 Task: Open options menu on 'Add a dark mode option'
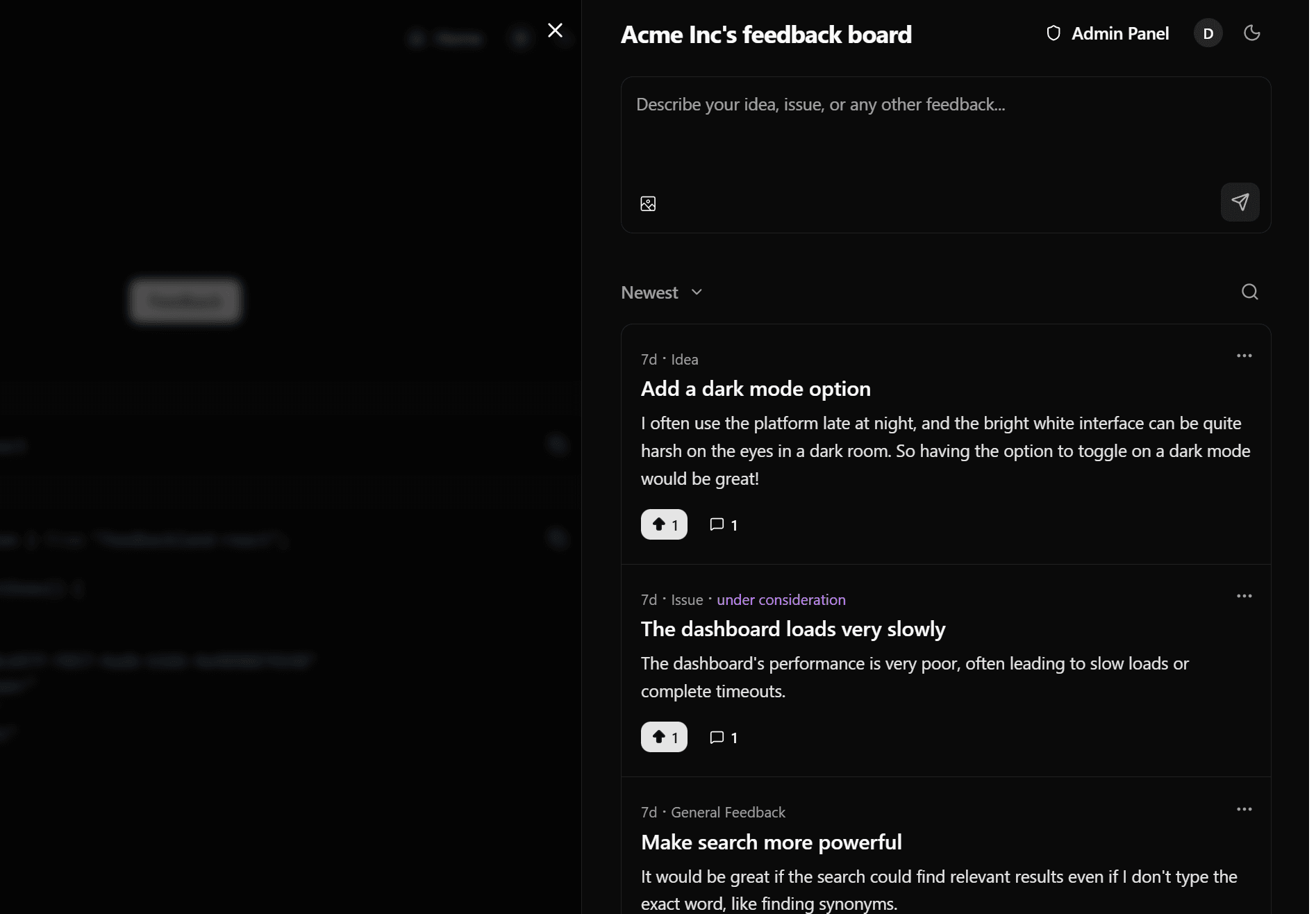pos(1244,356)
